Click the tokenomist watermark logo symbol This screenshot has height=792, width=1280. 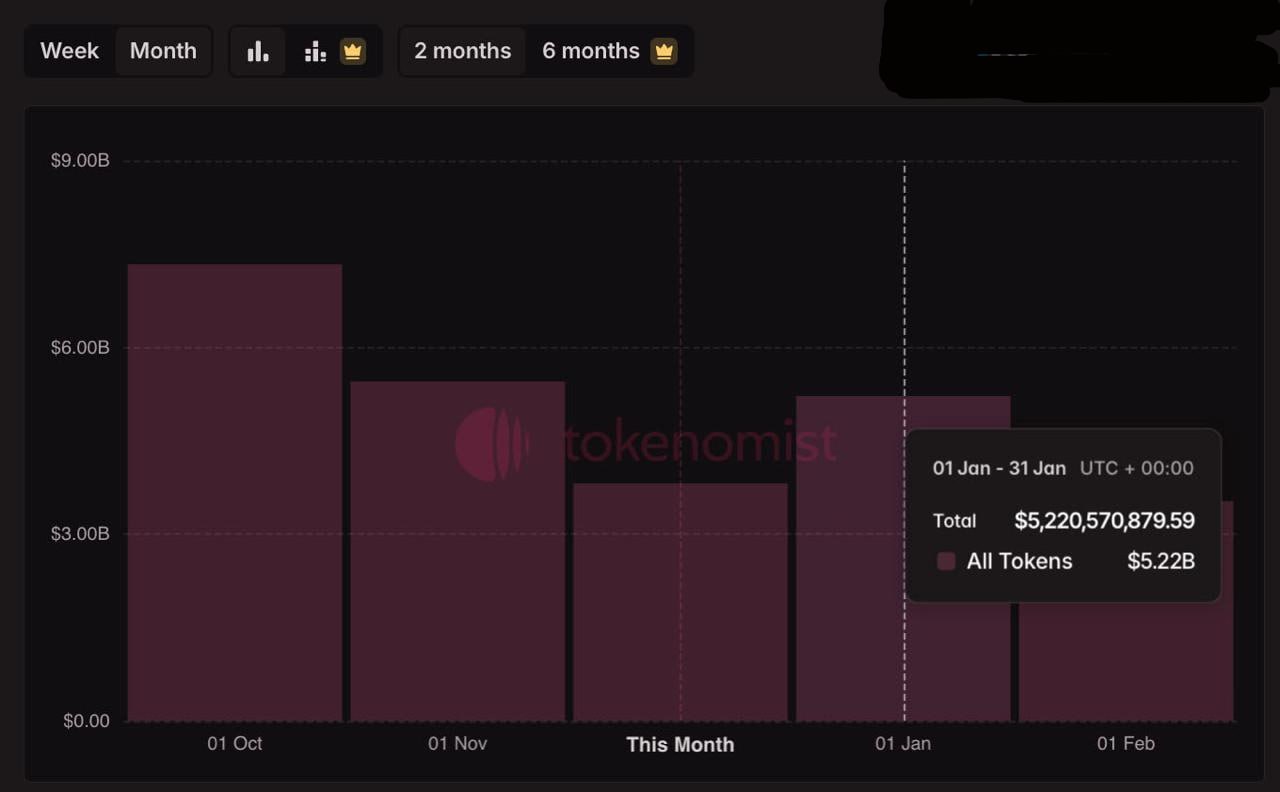point(491,443)
